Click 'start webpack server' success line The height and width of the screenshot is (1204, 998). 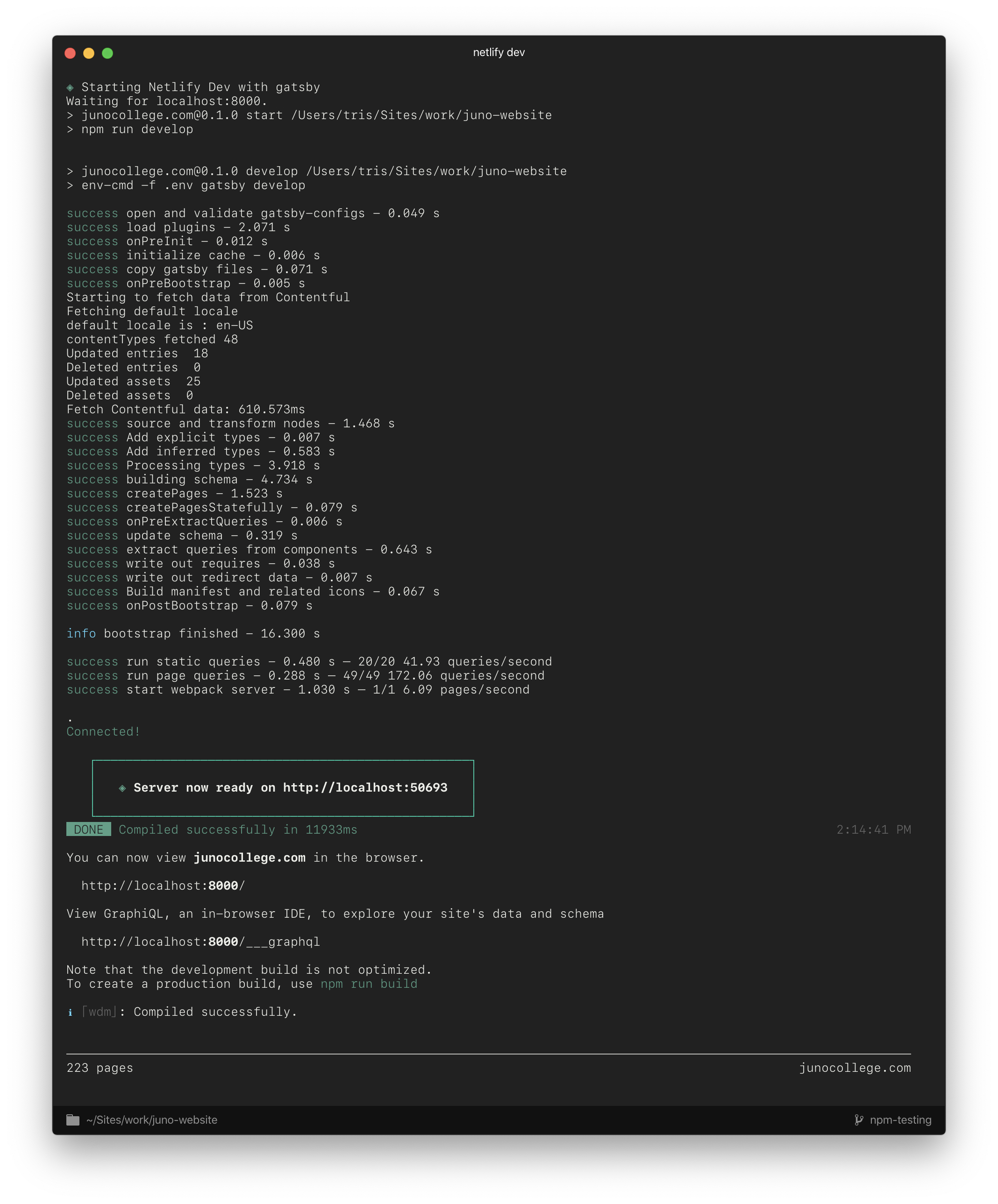tap(298, 690)
